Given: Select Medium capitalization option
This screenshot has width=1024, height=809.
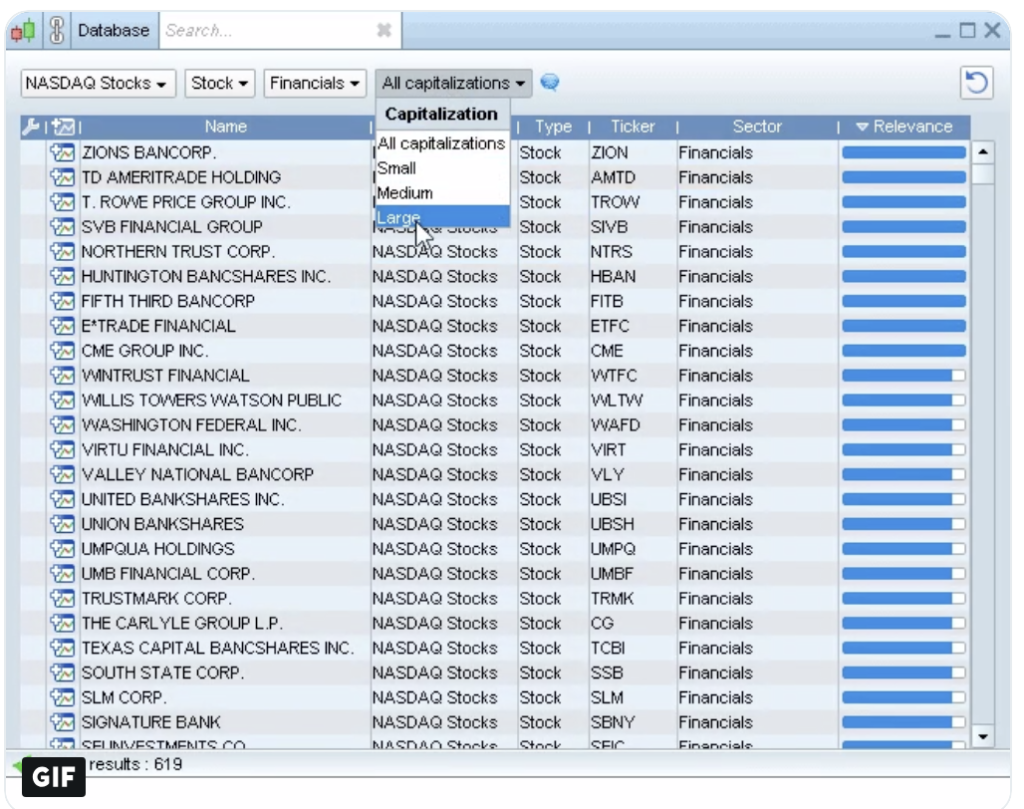Looking at the screenshot, I should coord(441,193).
